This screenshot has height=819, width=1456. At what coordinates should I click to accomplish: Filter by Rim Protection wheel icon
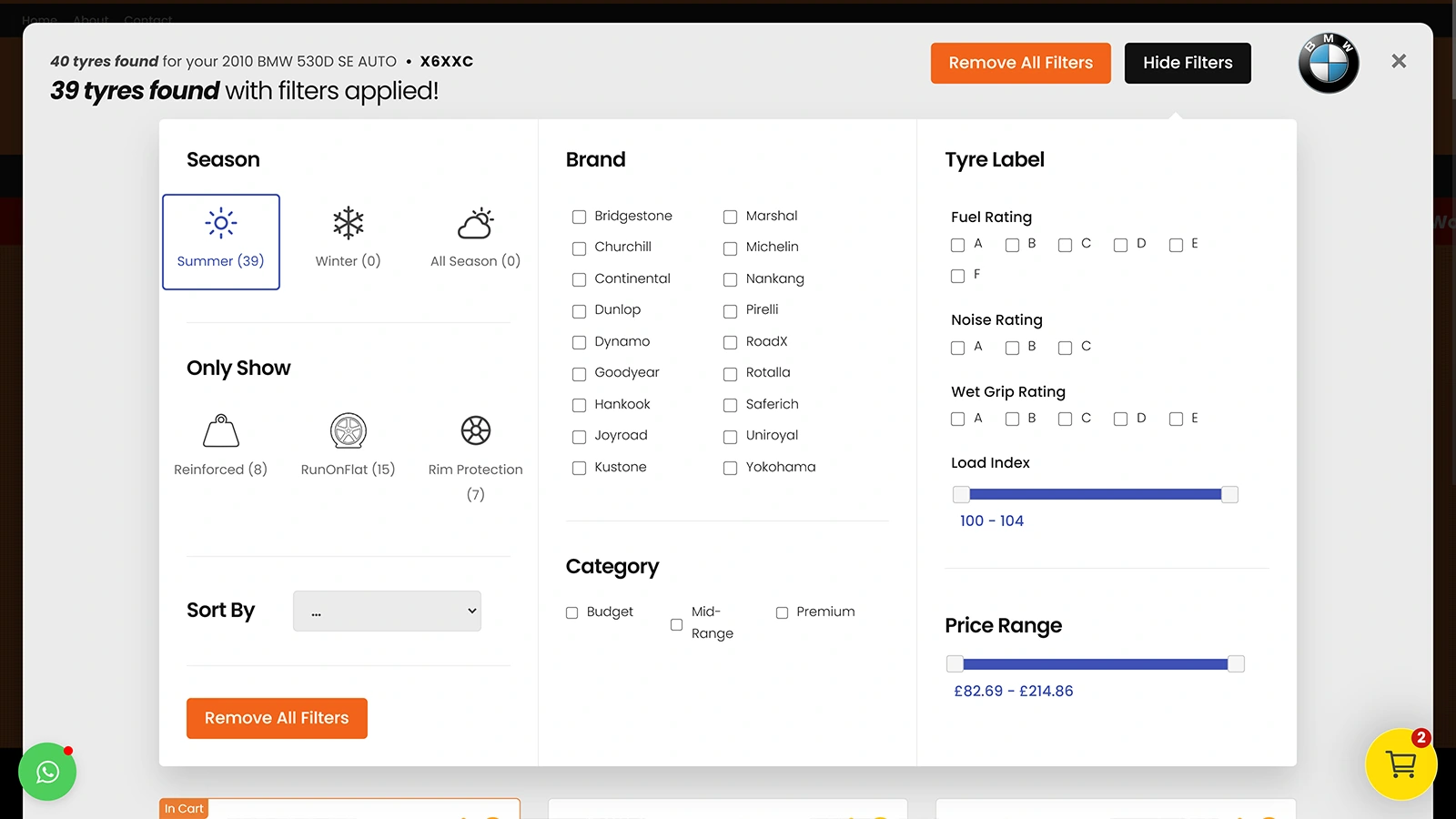coord(475,431)
